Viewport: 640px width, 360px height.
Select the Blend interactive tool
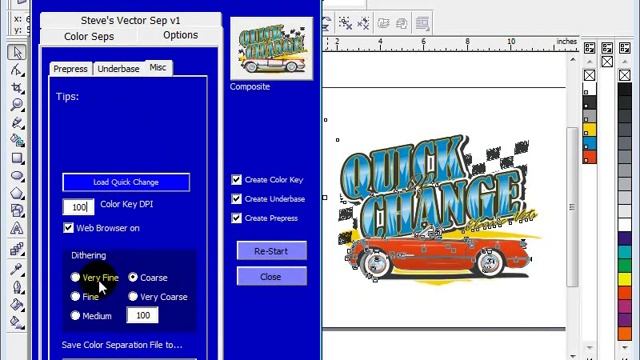click(17, 249)
